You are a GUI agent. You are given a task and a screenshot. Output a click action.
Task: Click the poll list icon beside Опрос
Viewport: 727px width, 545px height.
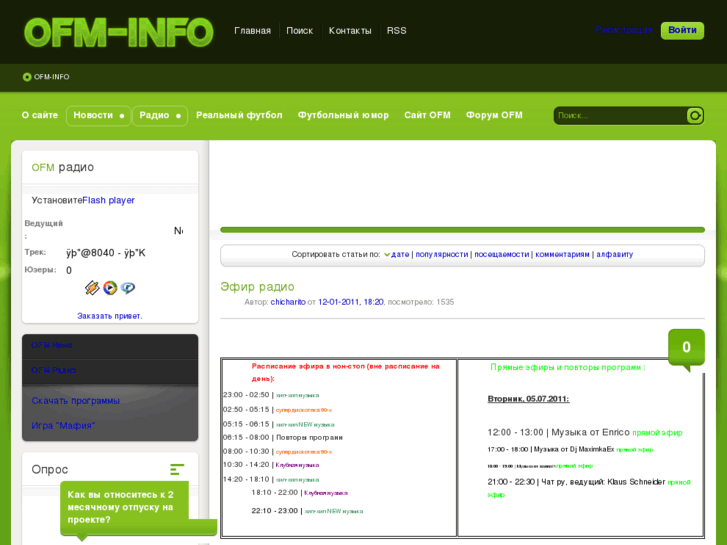pos(177,469)
